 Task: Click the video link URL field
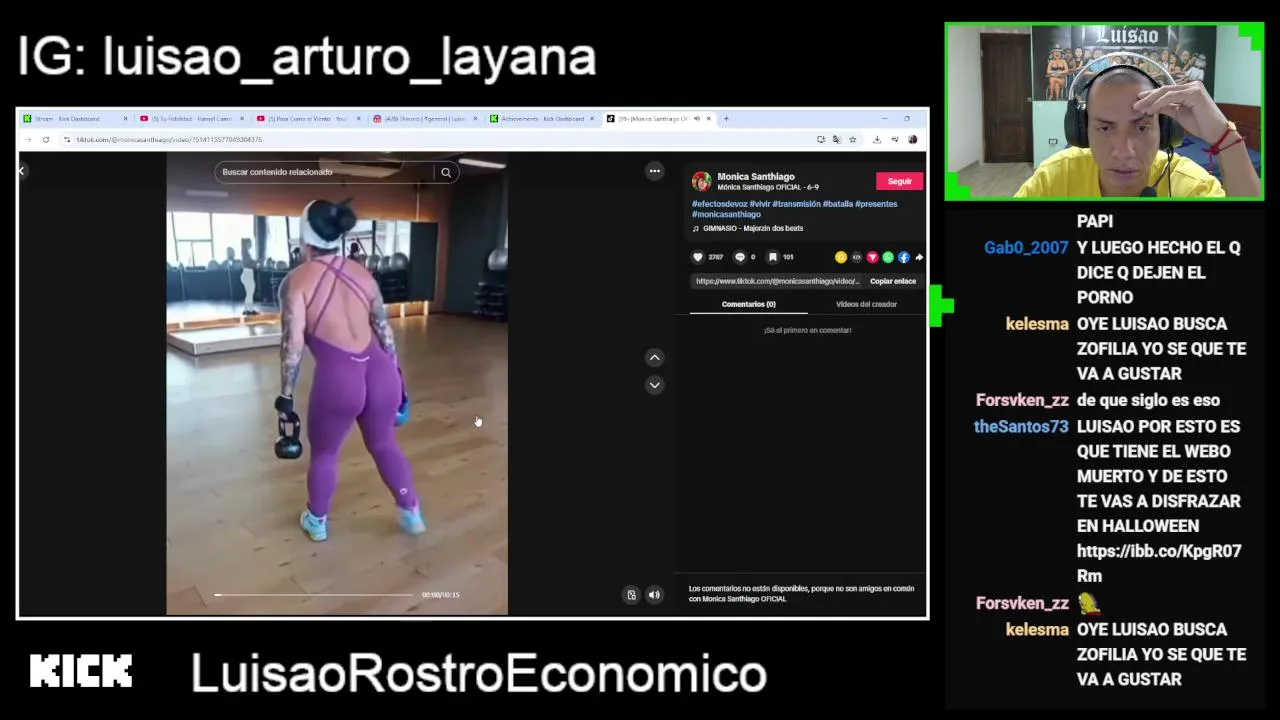[777, 281]
